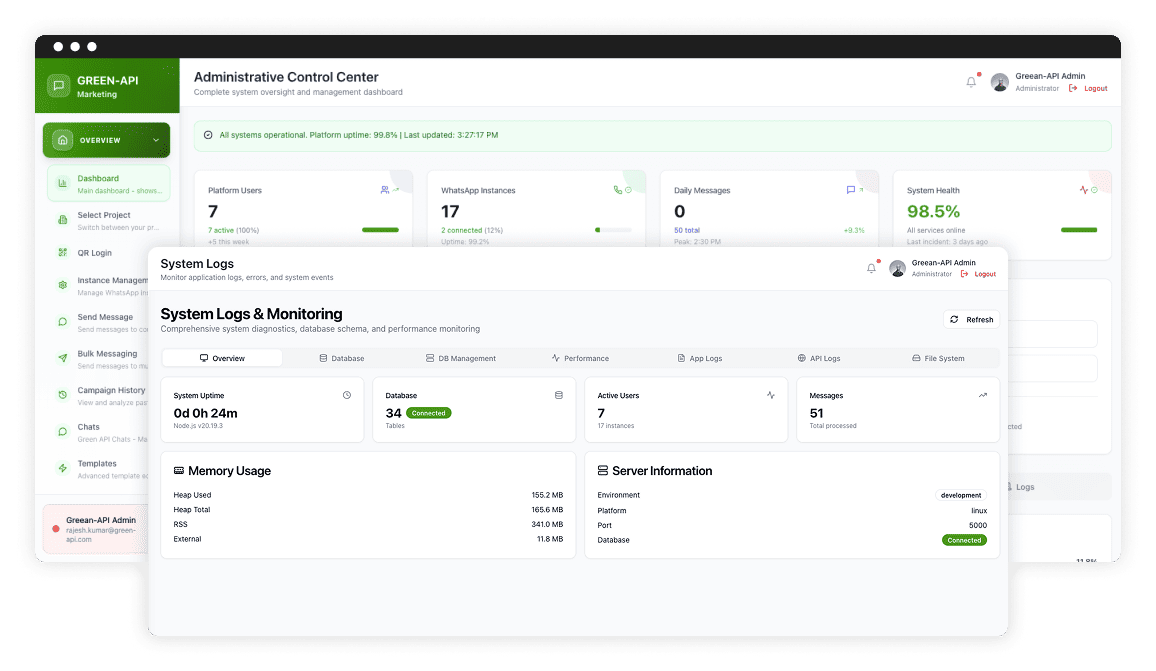This screenshot has height=671, width=1156.
Task: Click the notification bell in System Logs header
Action: coord(870,266)
